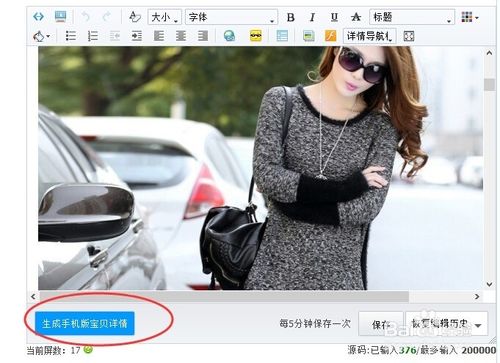
Task: Open the text color grid picker
Action: 469,17
